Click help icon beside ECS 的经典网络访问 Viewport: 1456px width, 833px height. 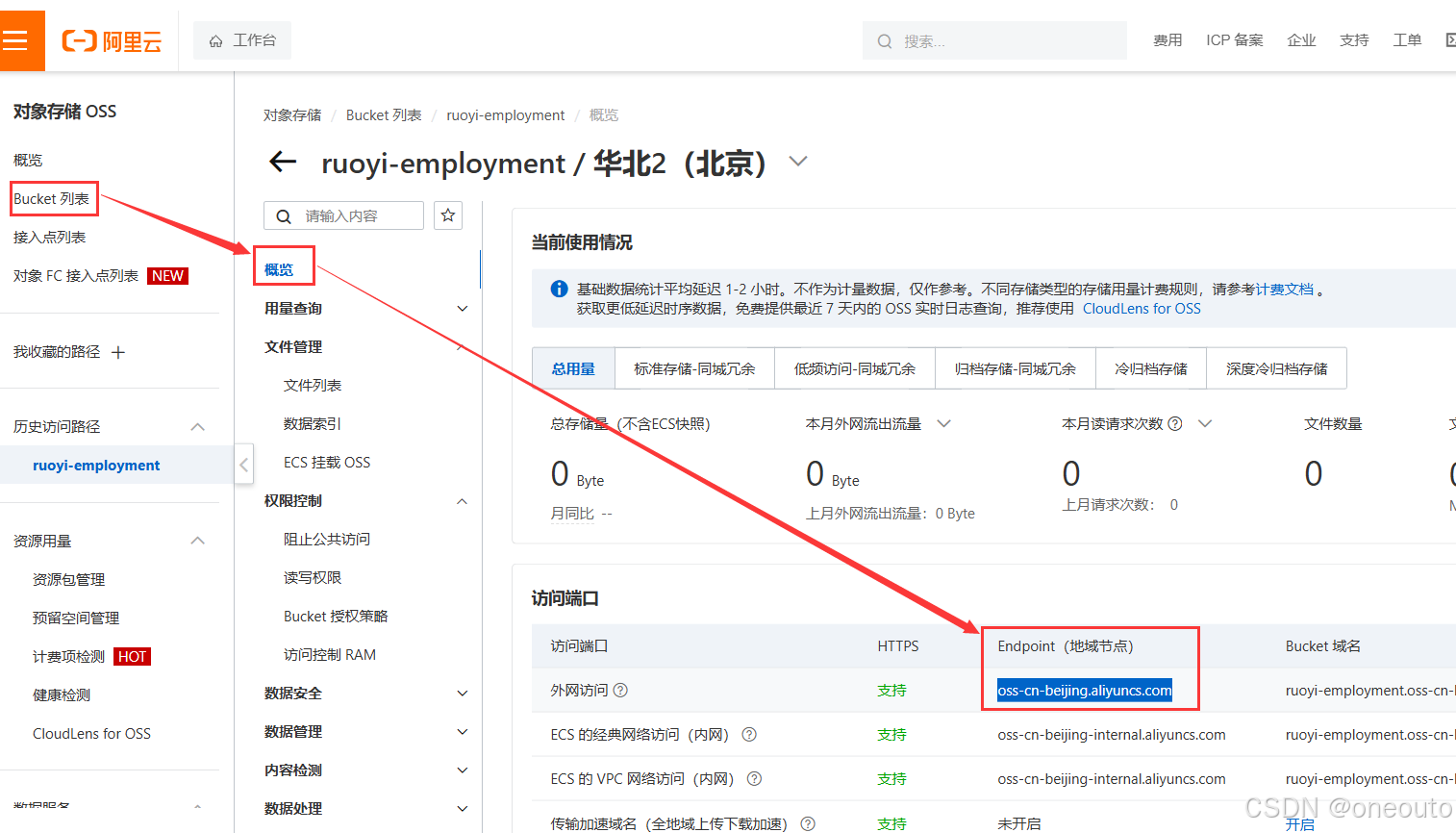click(x=749, y=734)
